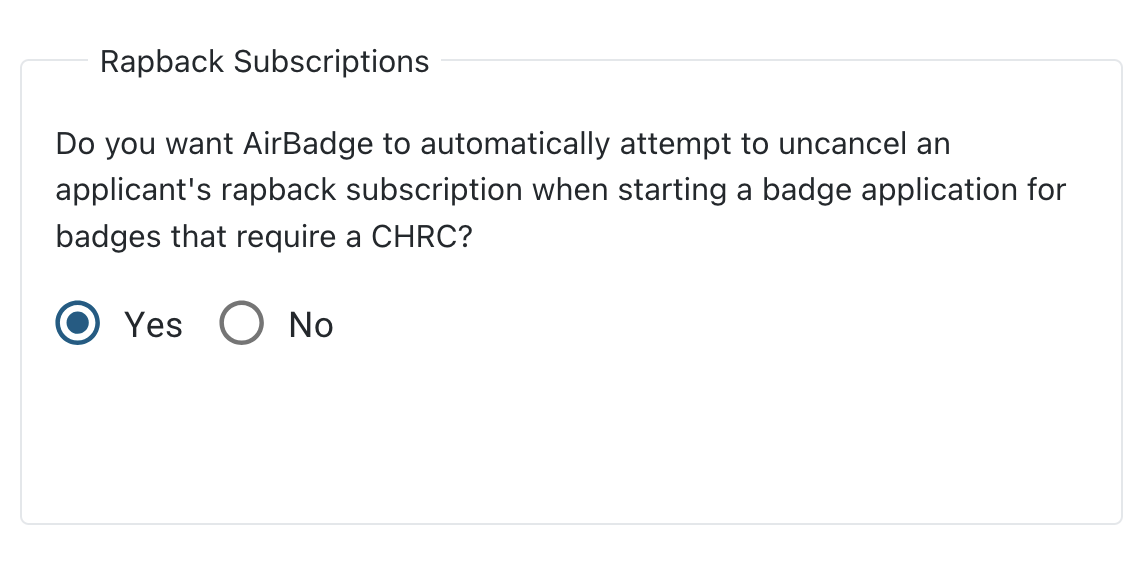Screen dimensions: 1138x584
Task: Click the word "Subscriptions" in the legend
Action: click(332, 62)
